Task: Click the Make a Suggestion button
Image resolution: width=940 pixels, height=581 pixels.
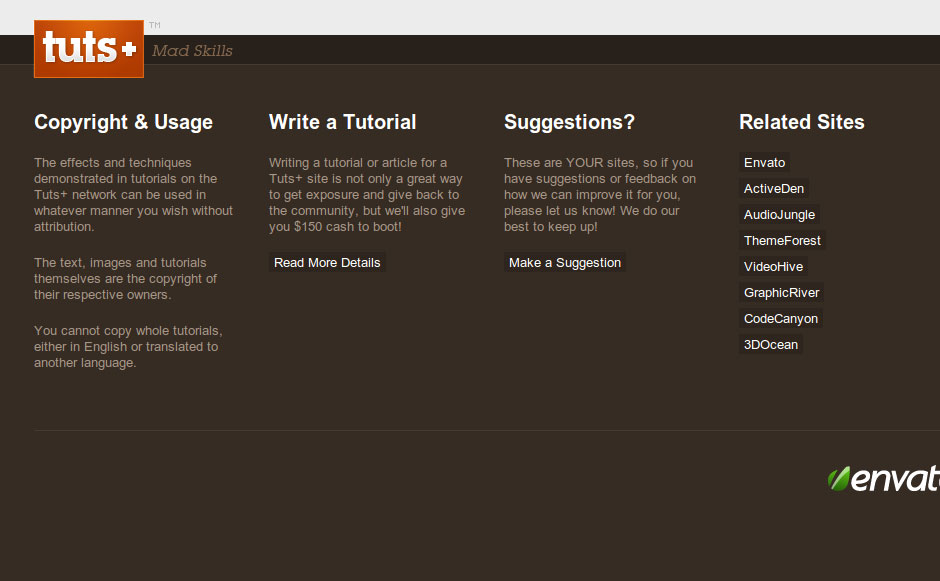Action: [565, 263]
